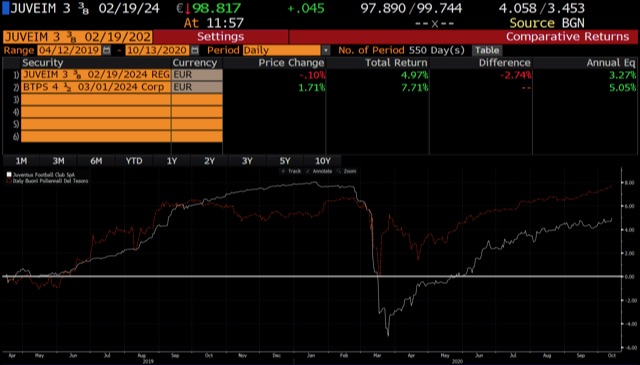Viewport: 640px width, 365px height.
Task: Select the 1Y range tab
Action: (x=172, y=161)
